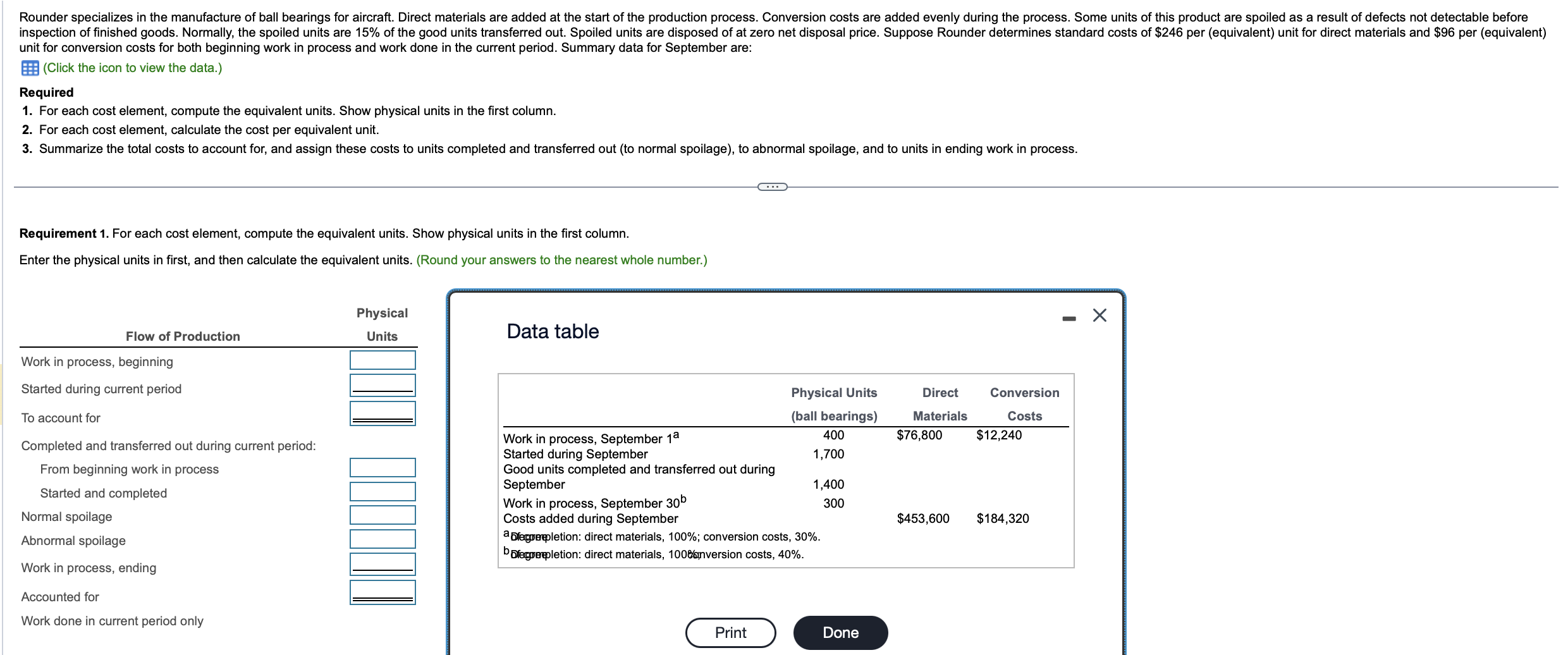Click the Print button
Viewport: 1568px width, 655px height.
point(730,632)
